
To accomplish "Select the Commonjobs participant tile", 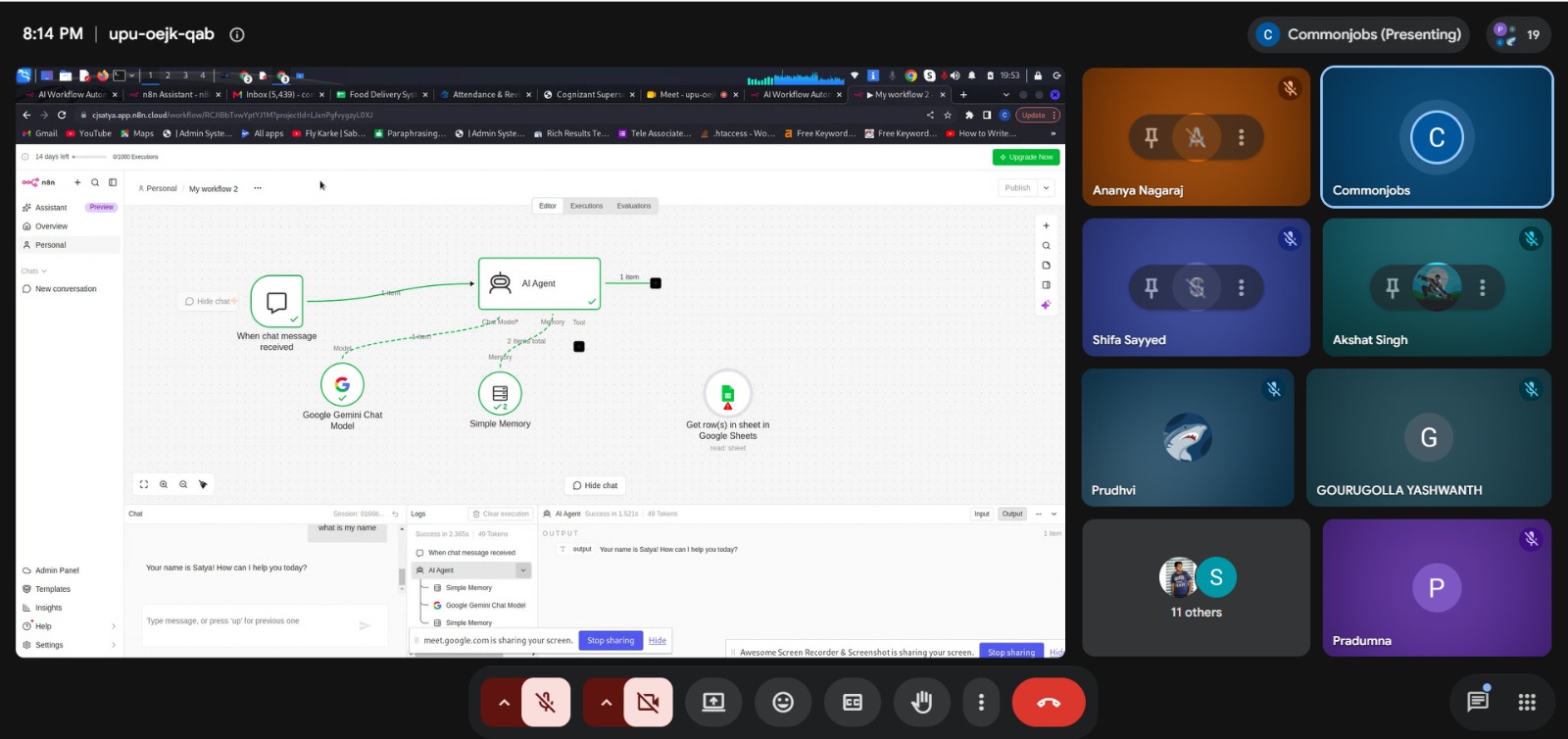I will pos(1437,137).
